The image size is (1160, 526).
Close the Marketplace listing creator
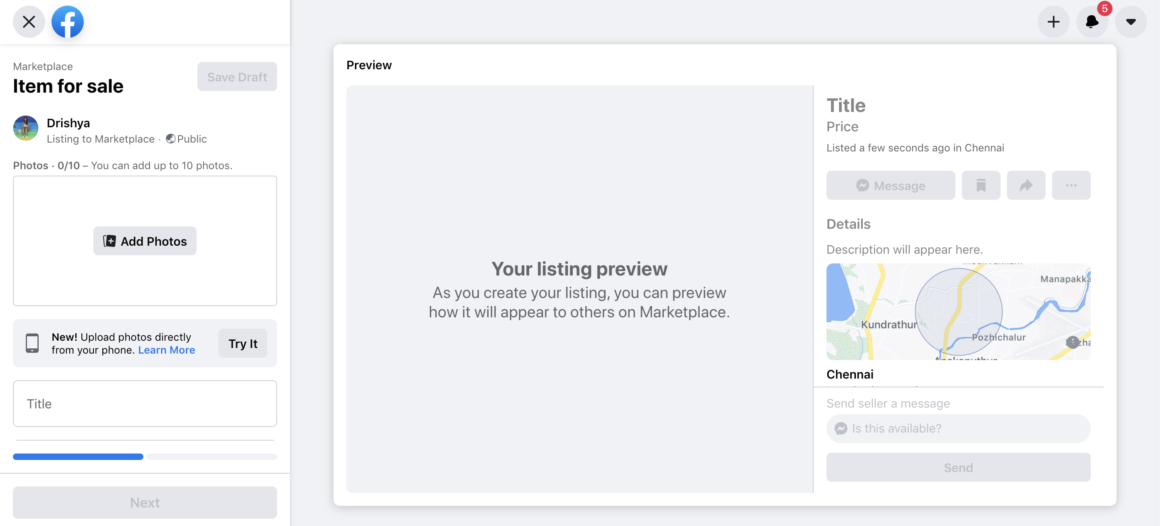pyautogui.click(x=29, y=21)
